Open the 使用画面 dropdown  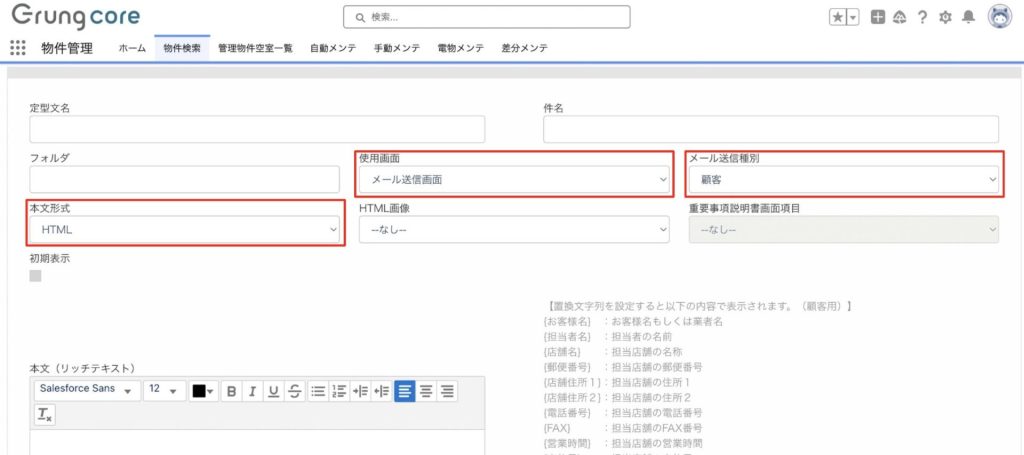(x=513, y=180)
